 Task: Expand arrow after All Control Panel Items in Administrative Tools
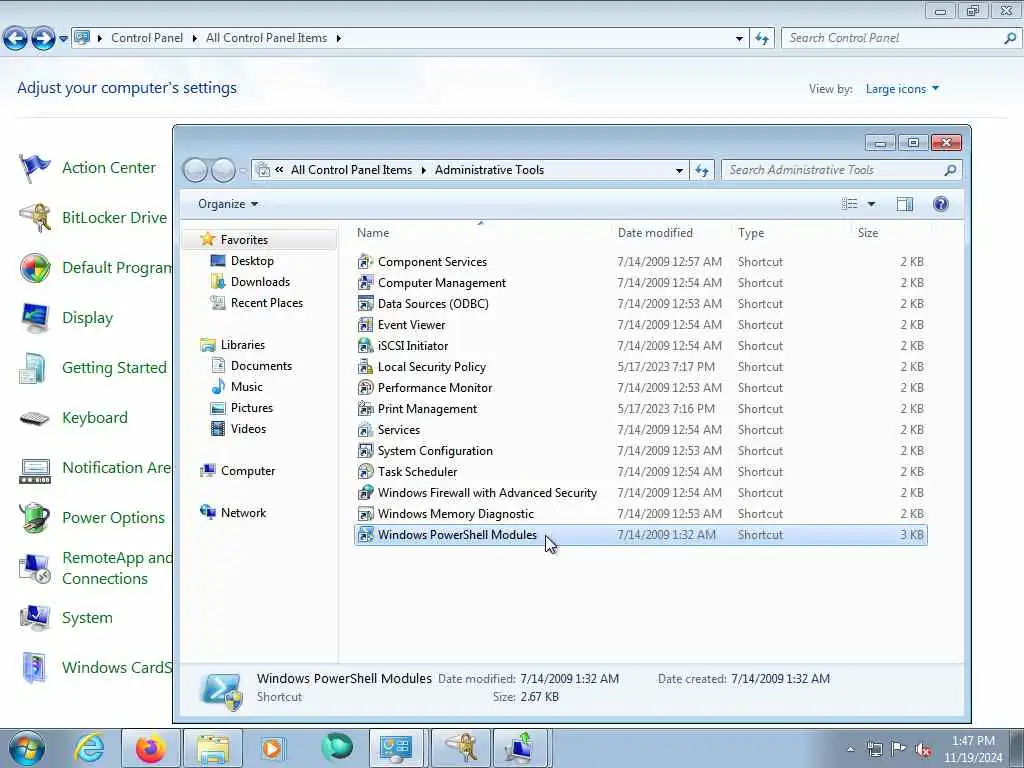[x=423, y=170]
